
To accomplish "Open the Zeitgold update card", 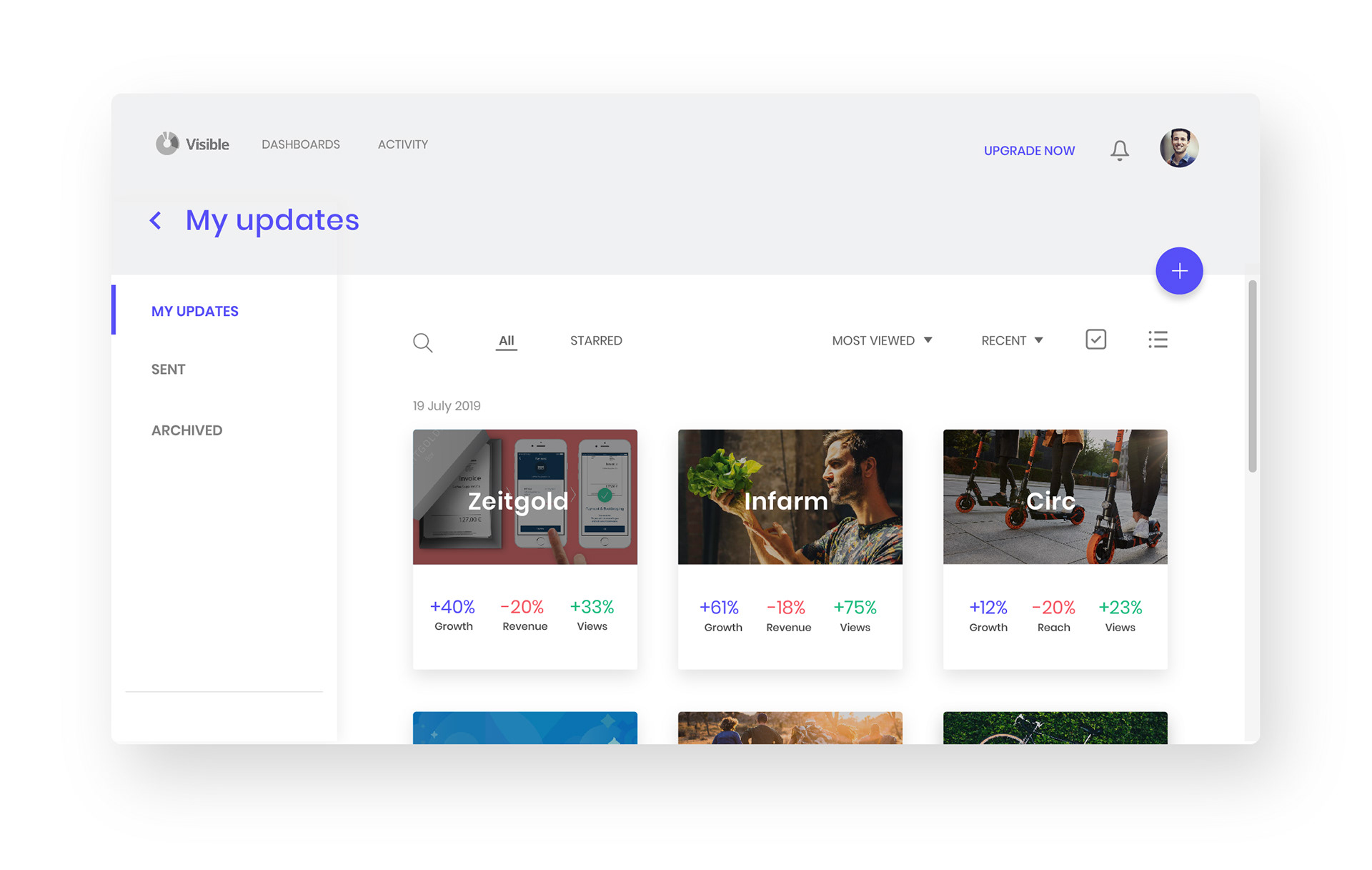I will tap(525, 548).
